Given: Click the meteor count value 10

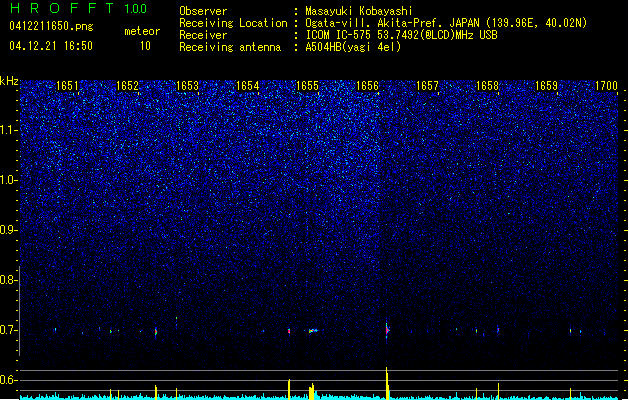Looking at the screenshot, I should [x=145, y=46].
